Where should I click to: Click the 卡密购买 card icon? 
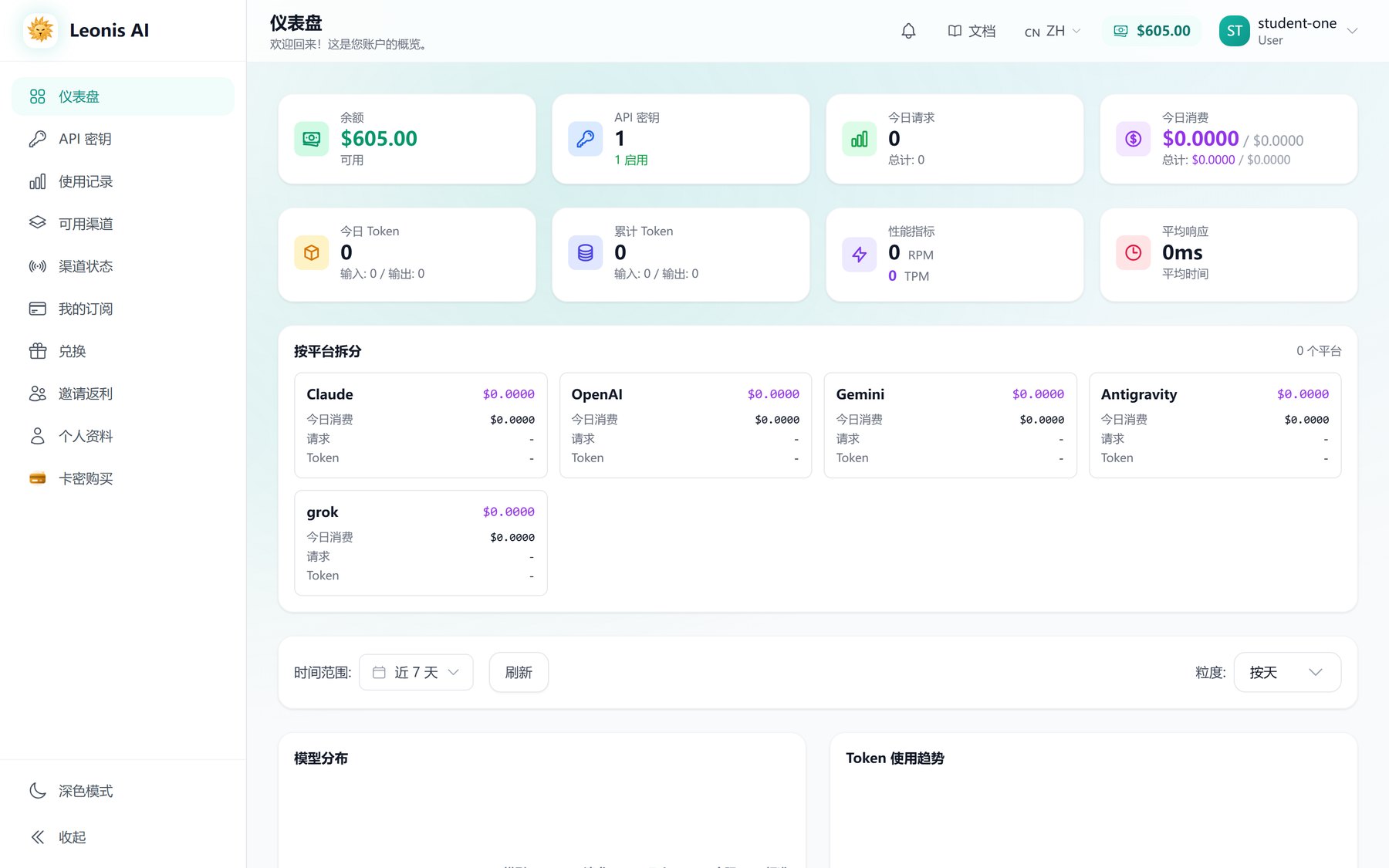pyautogui.click(x=37, y=478)
